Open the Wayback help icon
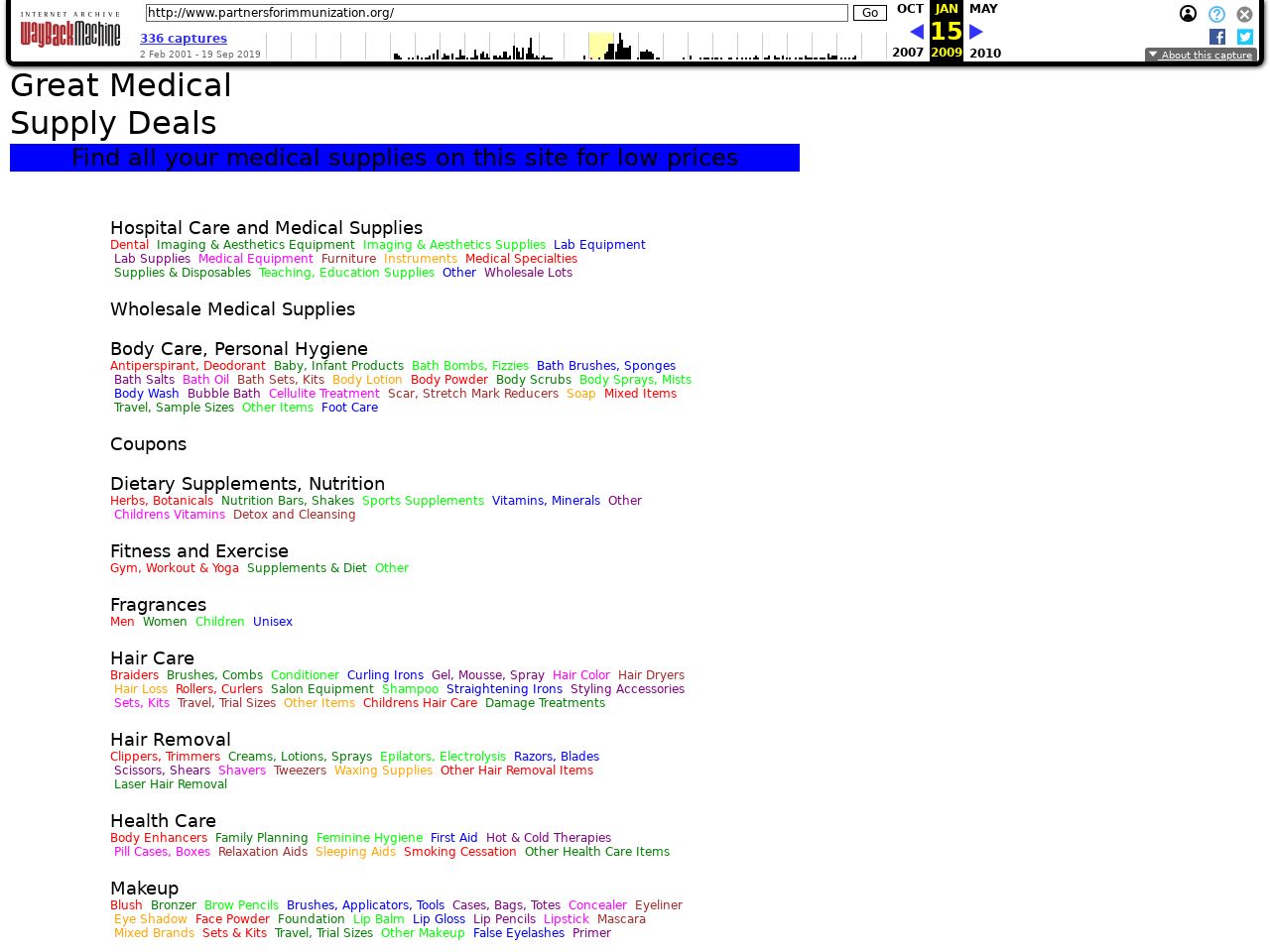1270x952 pixels. 1216,14
